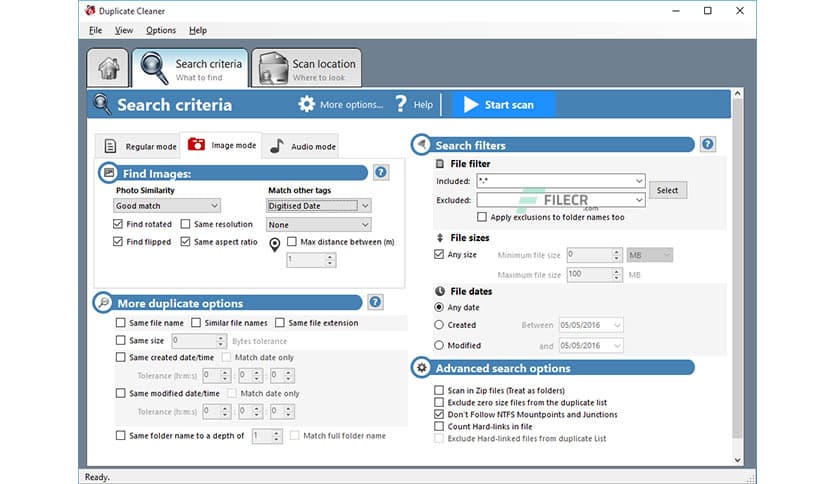Switch to Audio mode tab

coord(302,146)
